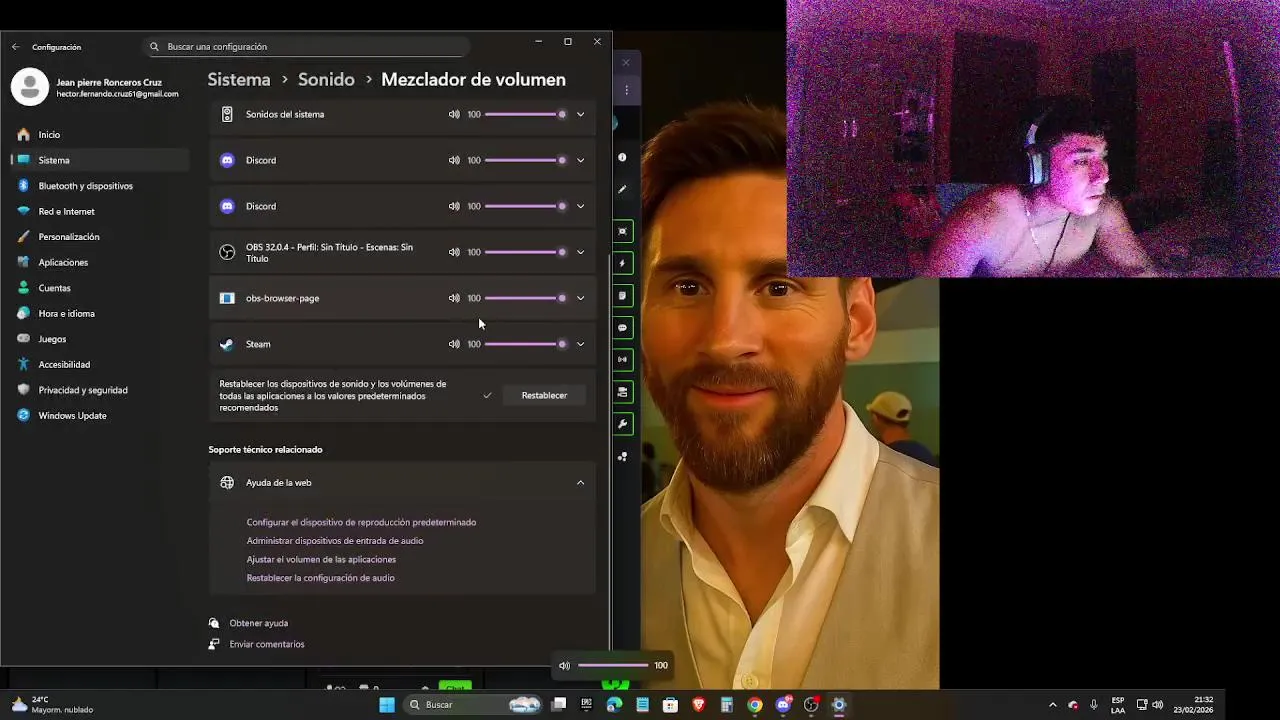Focus the Buscar una configuración field
This screenshot has height=720, width=1280.
(308, 46)
